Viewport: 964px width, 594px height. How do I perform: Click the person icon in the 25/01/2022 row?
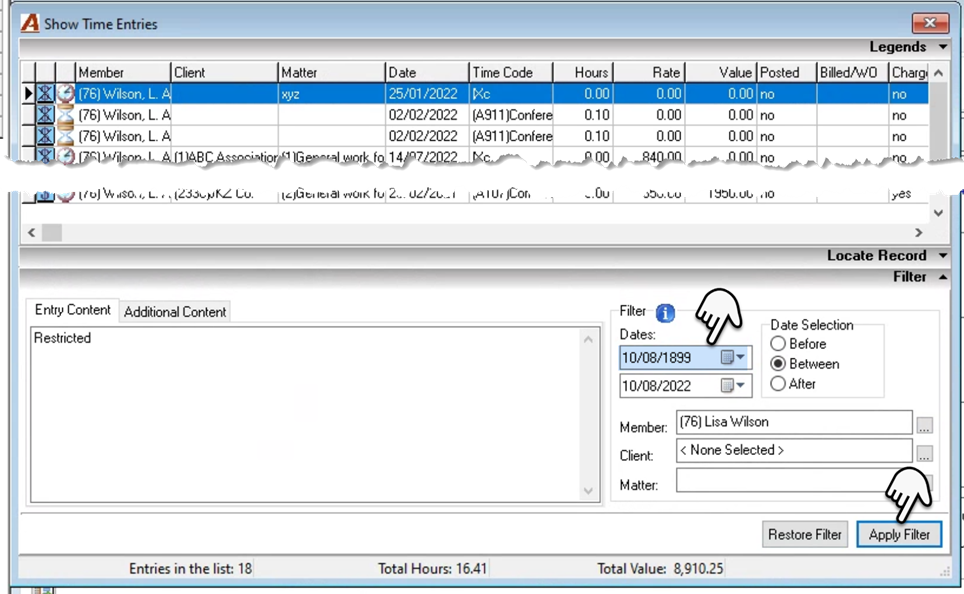tap(45, 93)
